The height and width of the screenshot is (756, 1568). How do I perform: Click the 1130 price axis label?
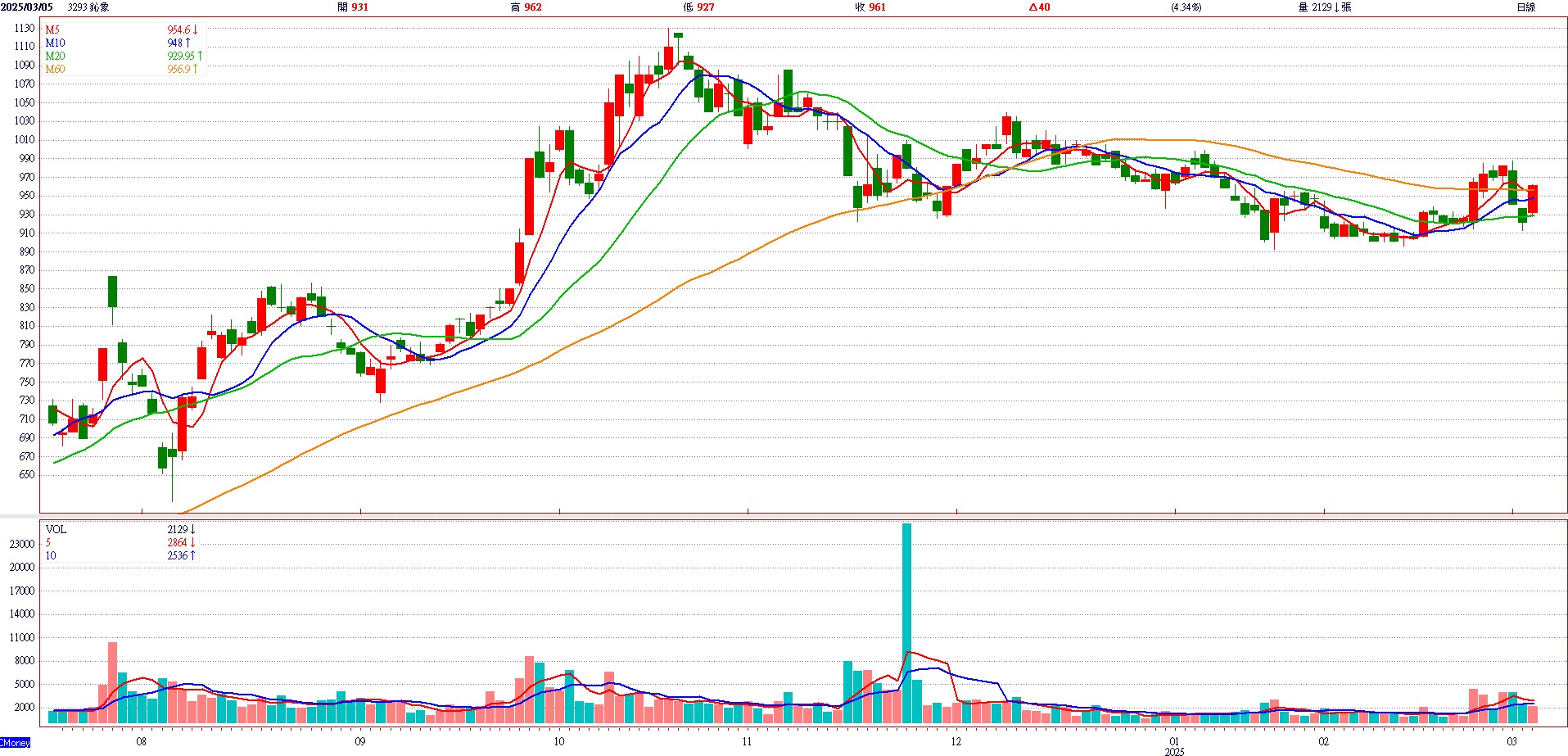coord(25,28)
